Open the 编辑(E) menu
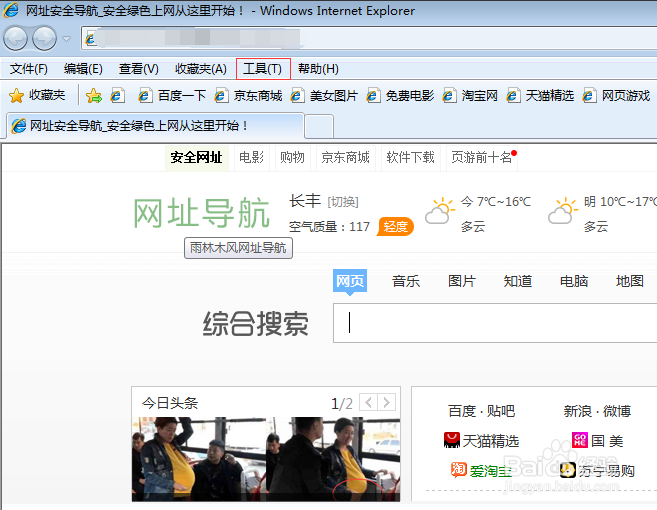 (x=83, y=69)
